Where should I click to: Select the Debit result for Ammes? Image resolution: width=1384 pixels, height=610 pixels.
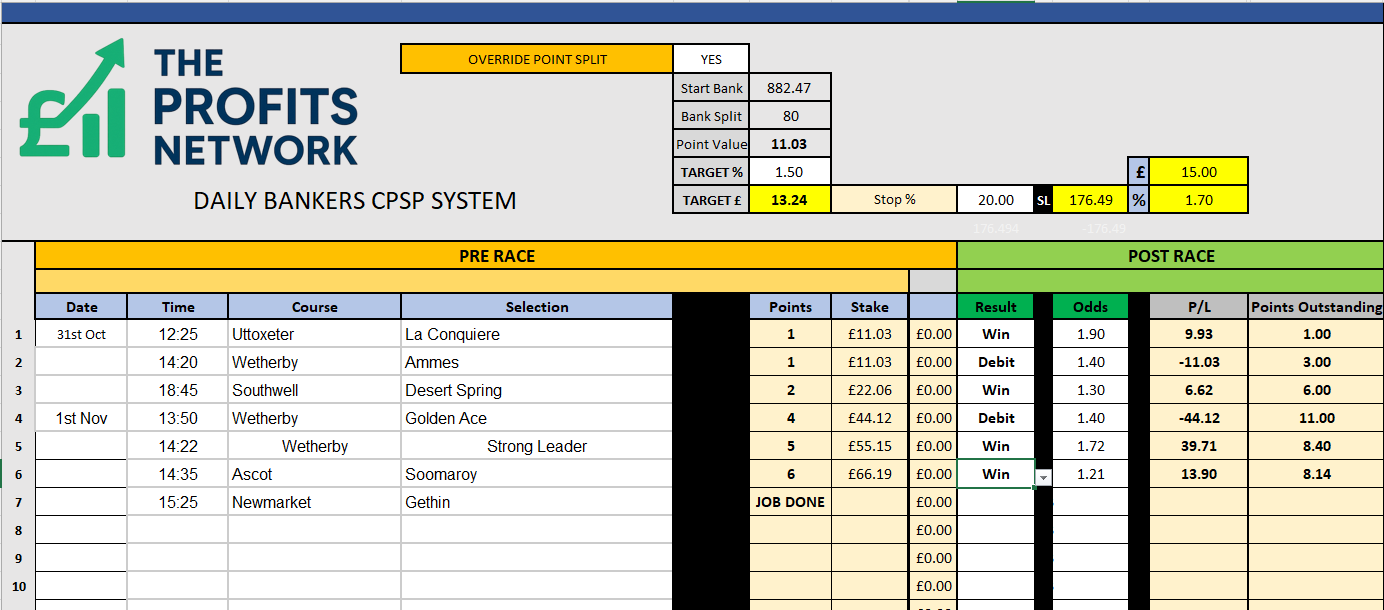995,362
